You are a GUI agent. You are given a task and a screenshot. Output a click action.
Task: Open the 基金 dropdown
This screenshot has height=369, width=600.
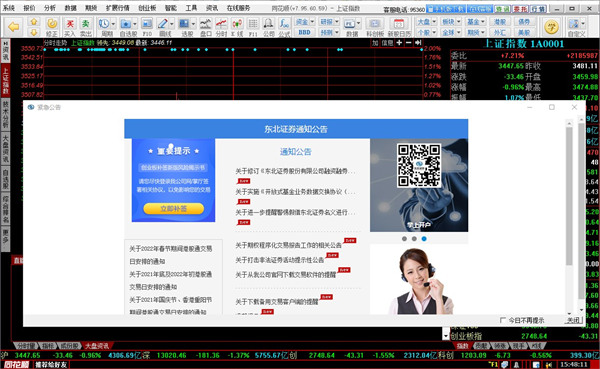click(476, 22)
